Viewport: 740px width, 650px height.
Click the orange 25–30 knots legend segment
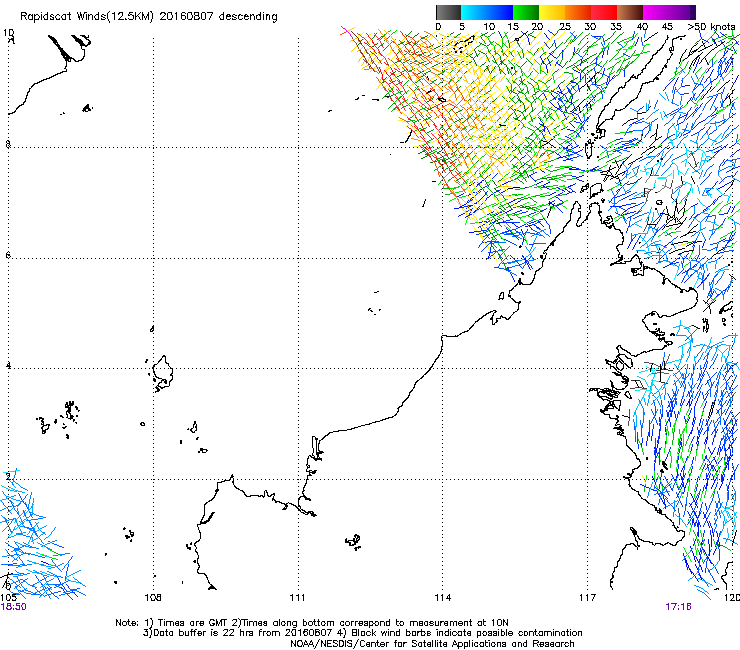tap(578, 12)
